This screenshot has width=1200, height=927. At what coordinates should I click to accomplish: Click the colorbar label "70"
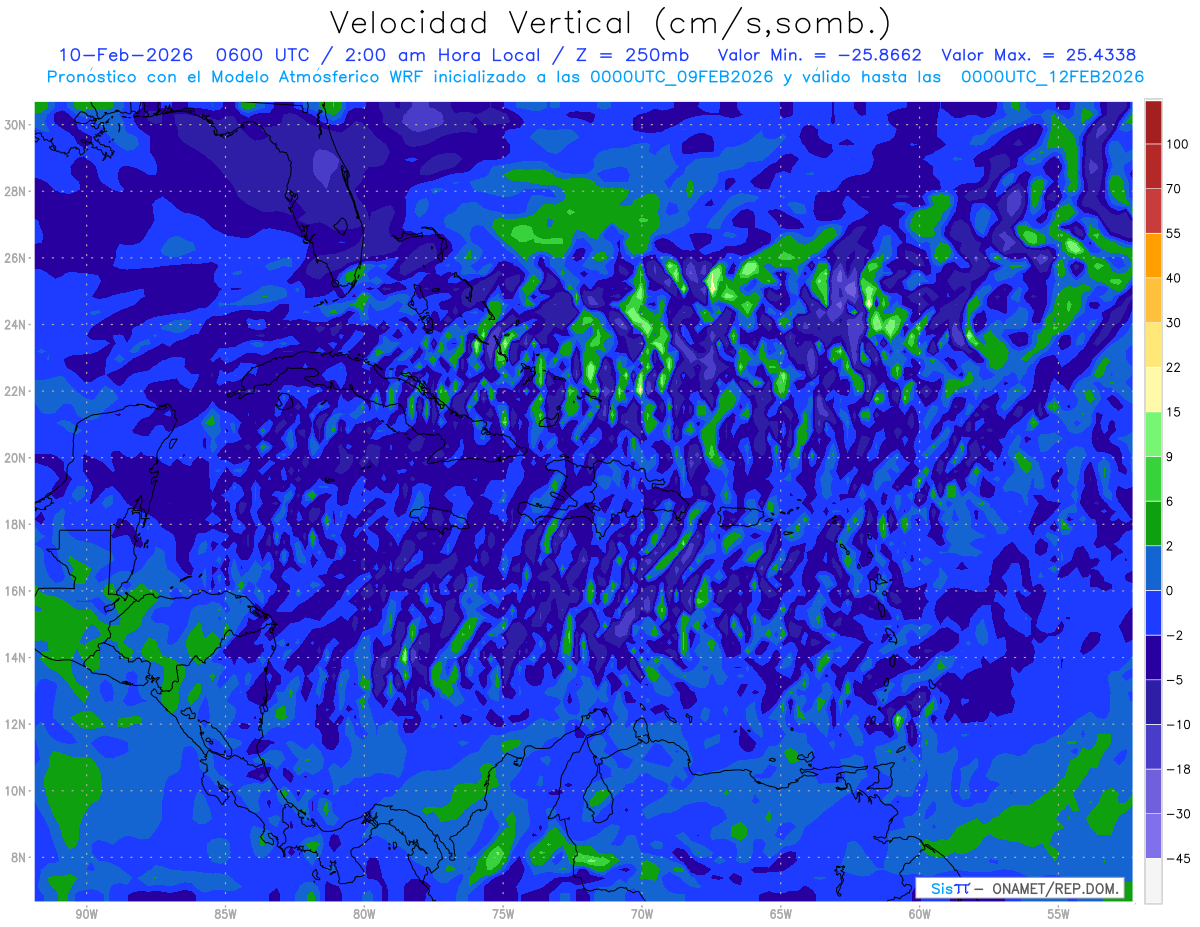tap(1174, 188)
